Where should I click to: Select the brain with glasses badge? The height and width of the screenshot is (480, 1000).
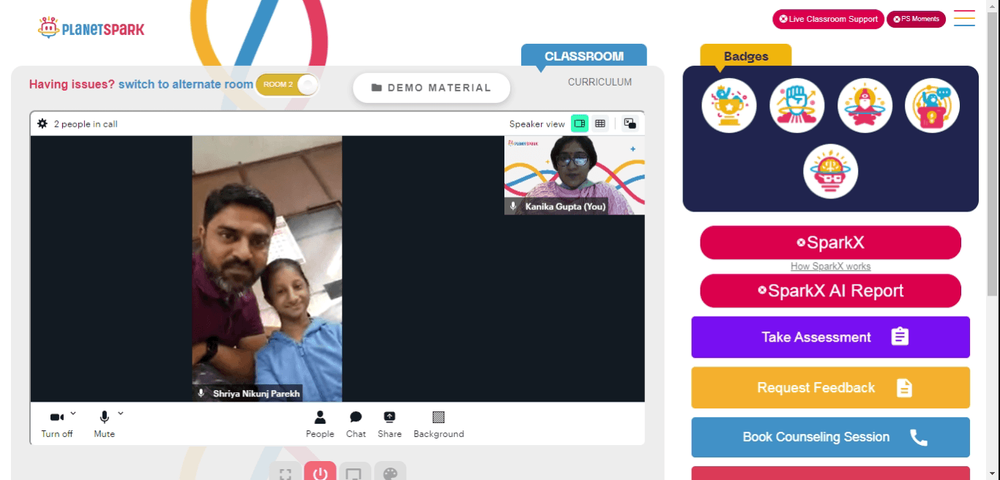(830, 171)
